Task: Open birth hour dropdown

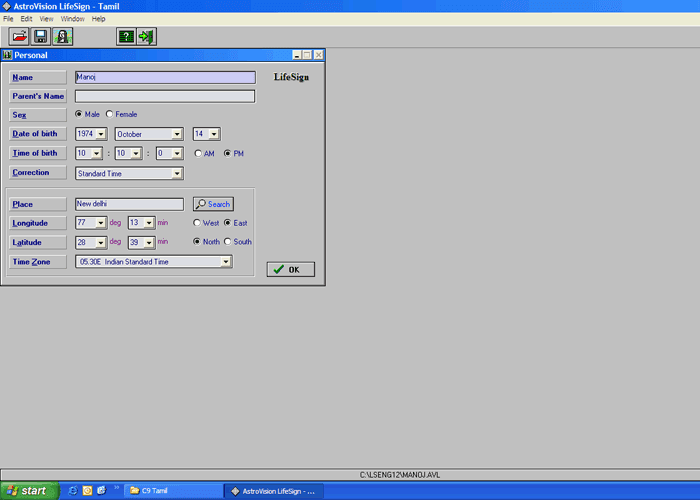Action: coord(96,154)
